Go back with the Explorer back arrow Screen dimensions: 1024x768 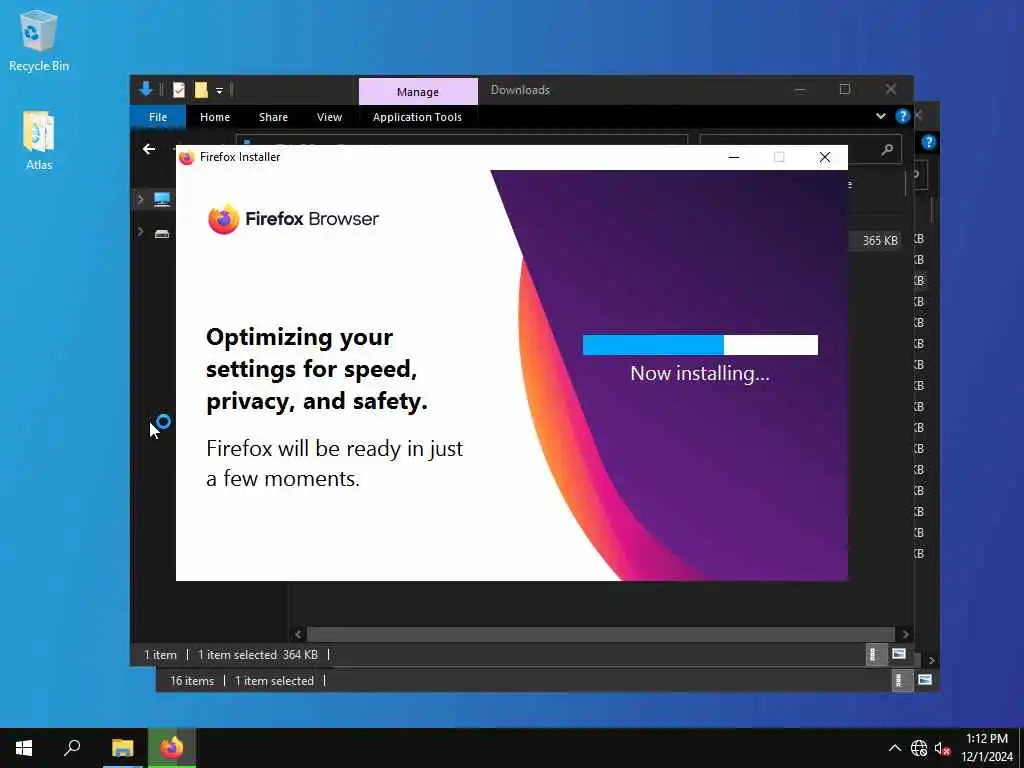coord(149,149)
